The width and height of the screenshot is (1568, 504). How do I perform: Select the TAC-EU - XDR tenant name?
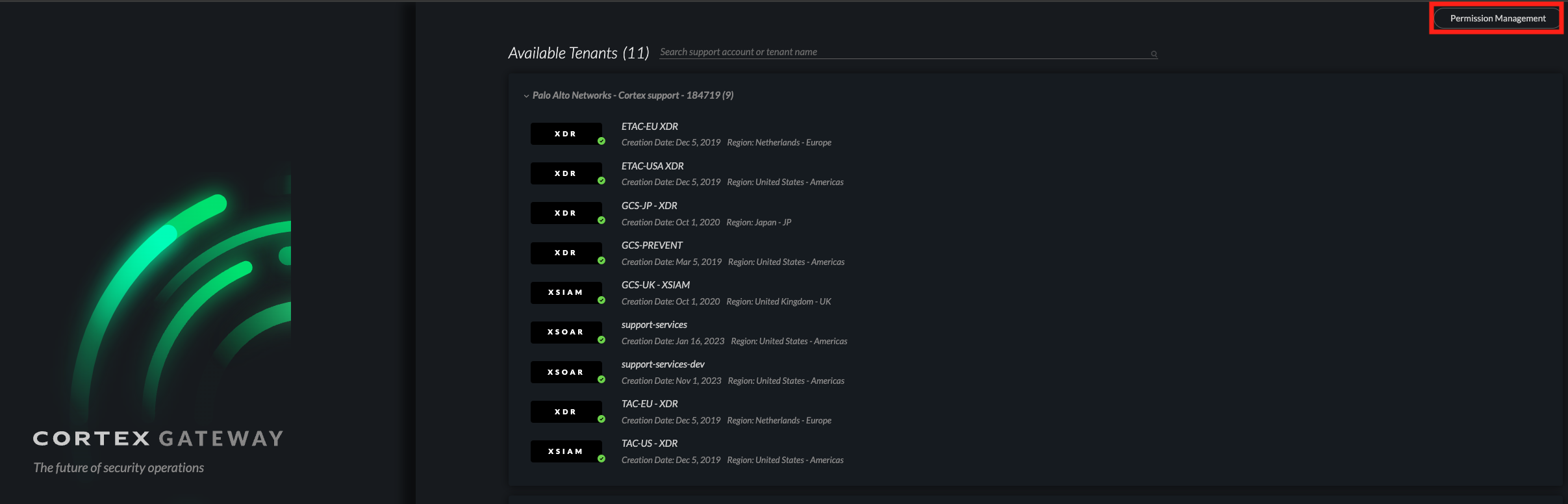tap(650, 404)
